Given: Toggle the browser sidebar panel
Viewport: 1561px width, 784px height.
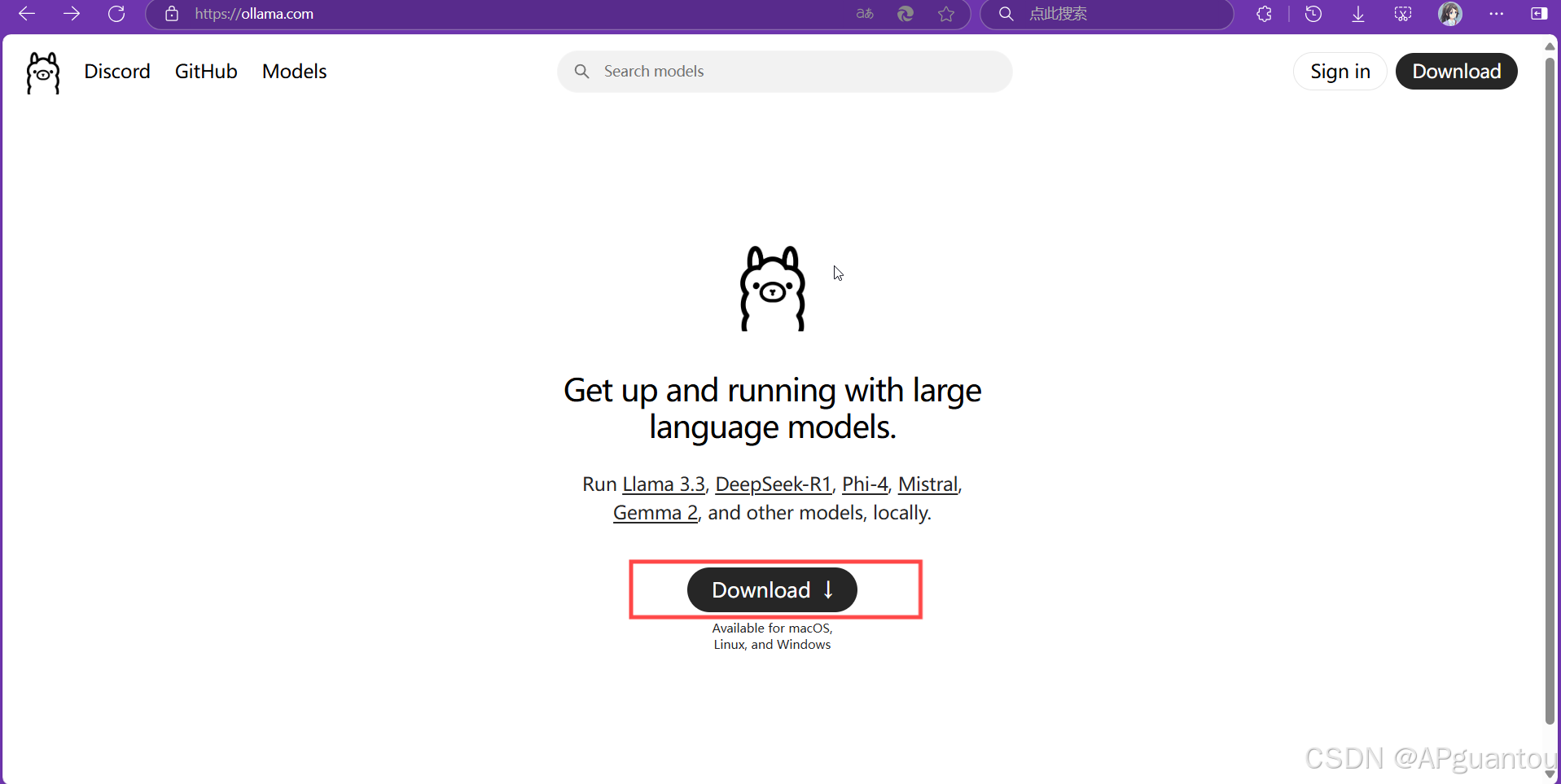Looking at the screenshot, I should [x=1539, y=14].
